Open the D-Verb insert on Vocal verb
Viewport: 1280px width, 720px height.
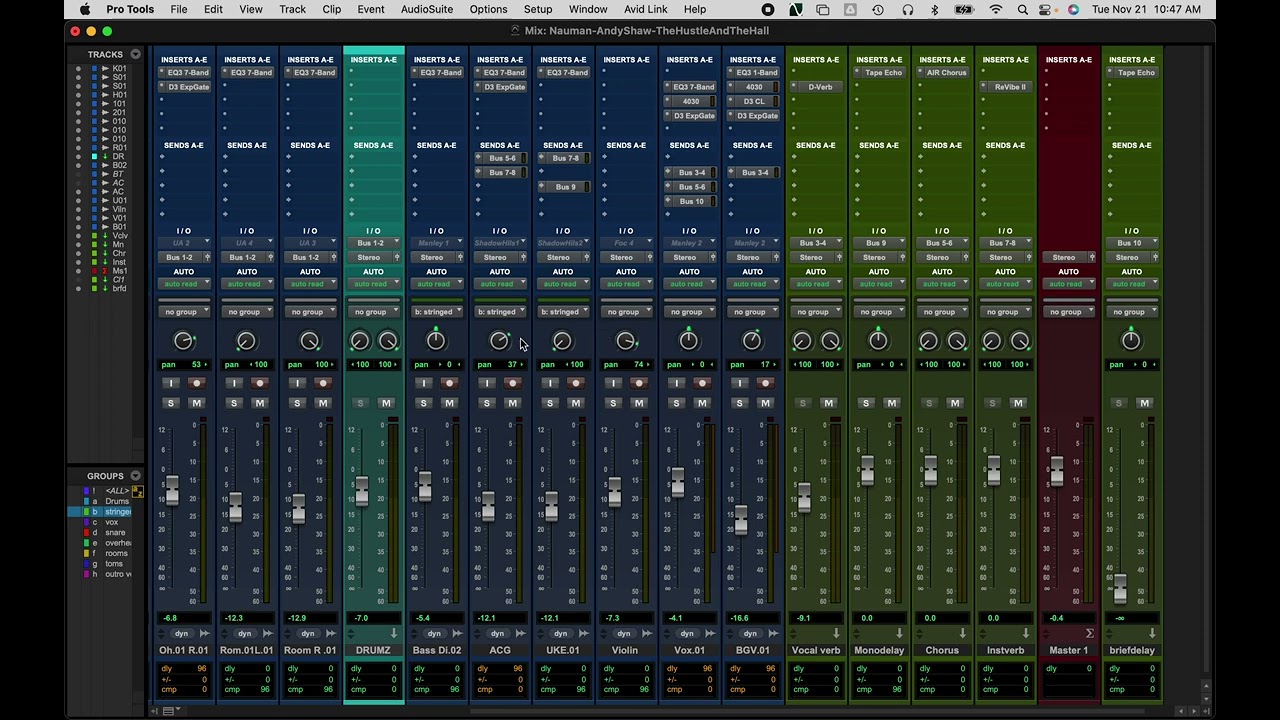click(816, 87)
